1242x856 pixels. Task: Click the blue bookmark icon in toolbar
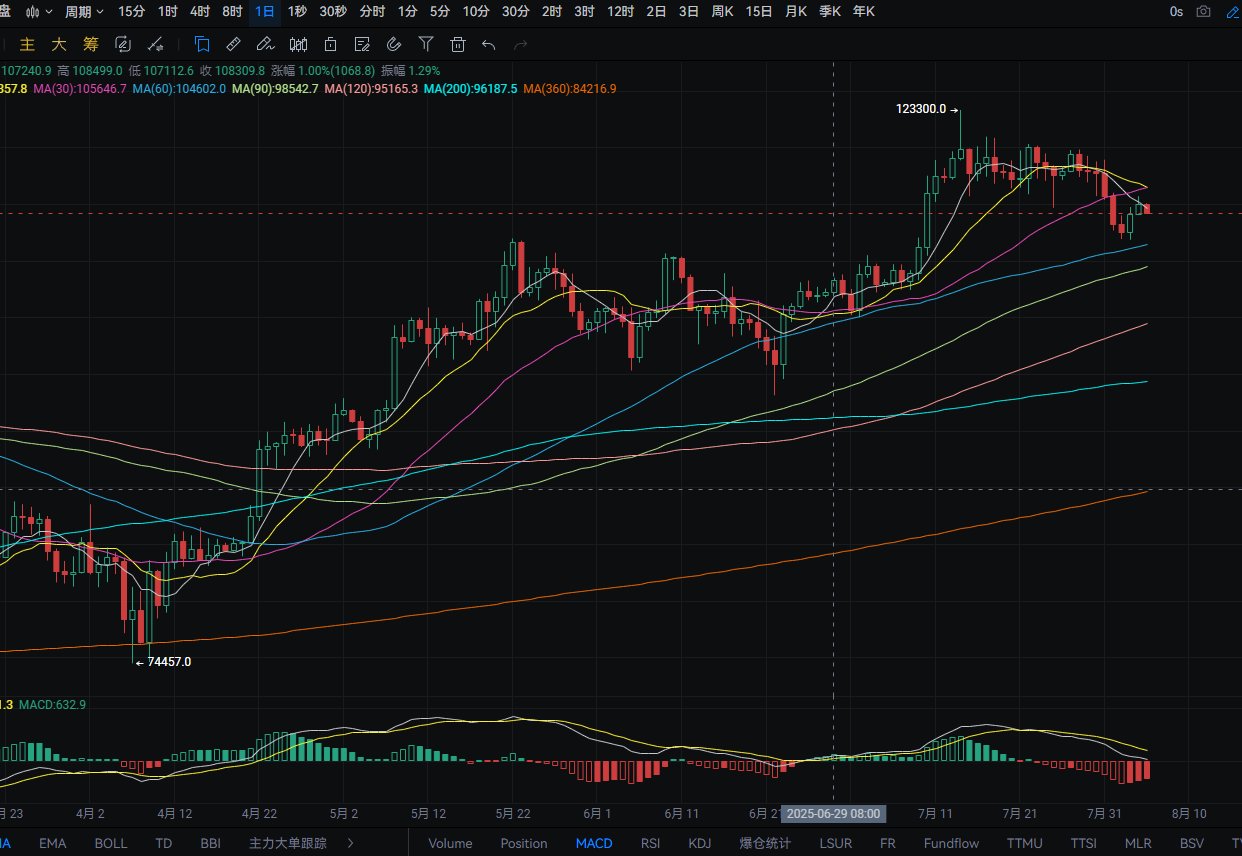point(202,44)
